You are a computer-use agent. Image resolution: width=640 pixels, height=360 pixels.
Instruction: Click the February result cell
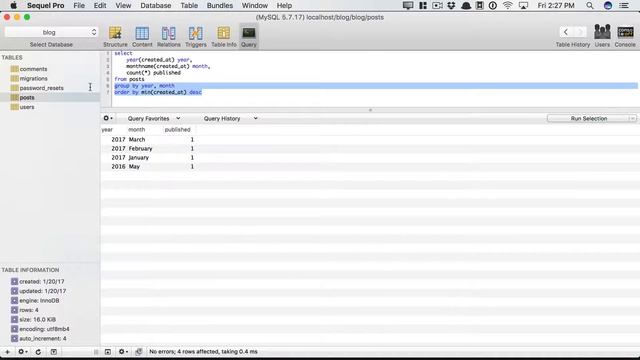tap(140, 148)
